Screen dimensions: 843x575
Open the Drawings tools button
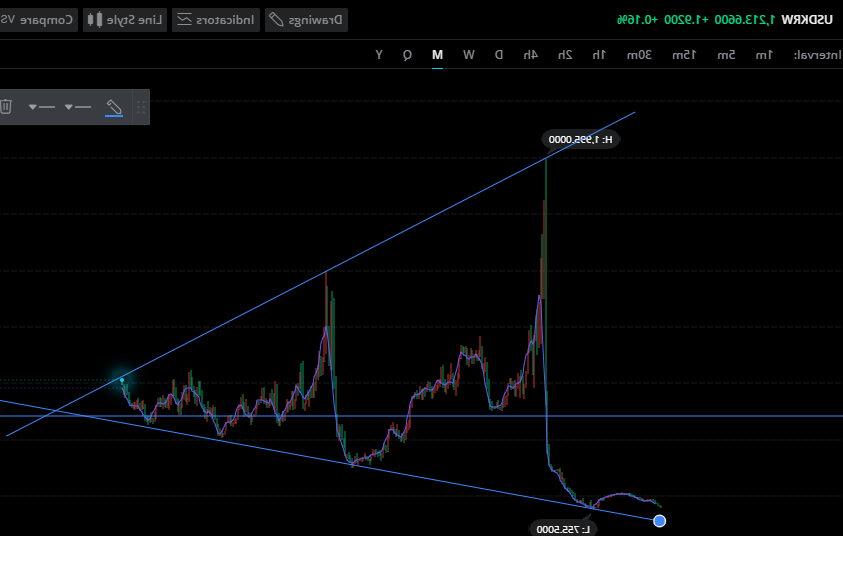306,19
